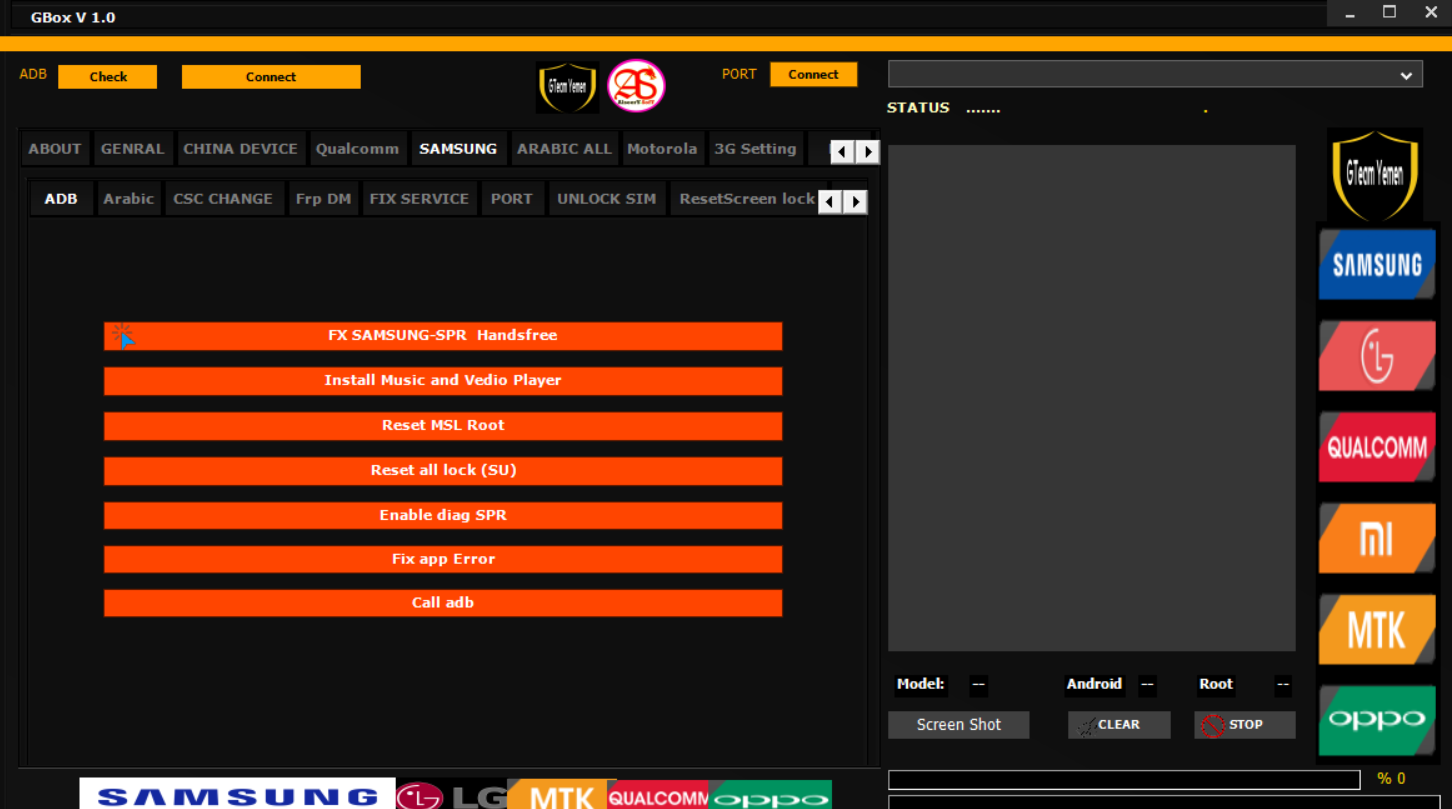This screenshot has width=1452, height=809.
Task: Click the Model value field
Action: coord(978,685)
